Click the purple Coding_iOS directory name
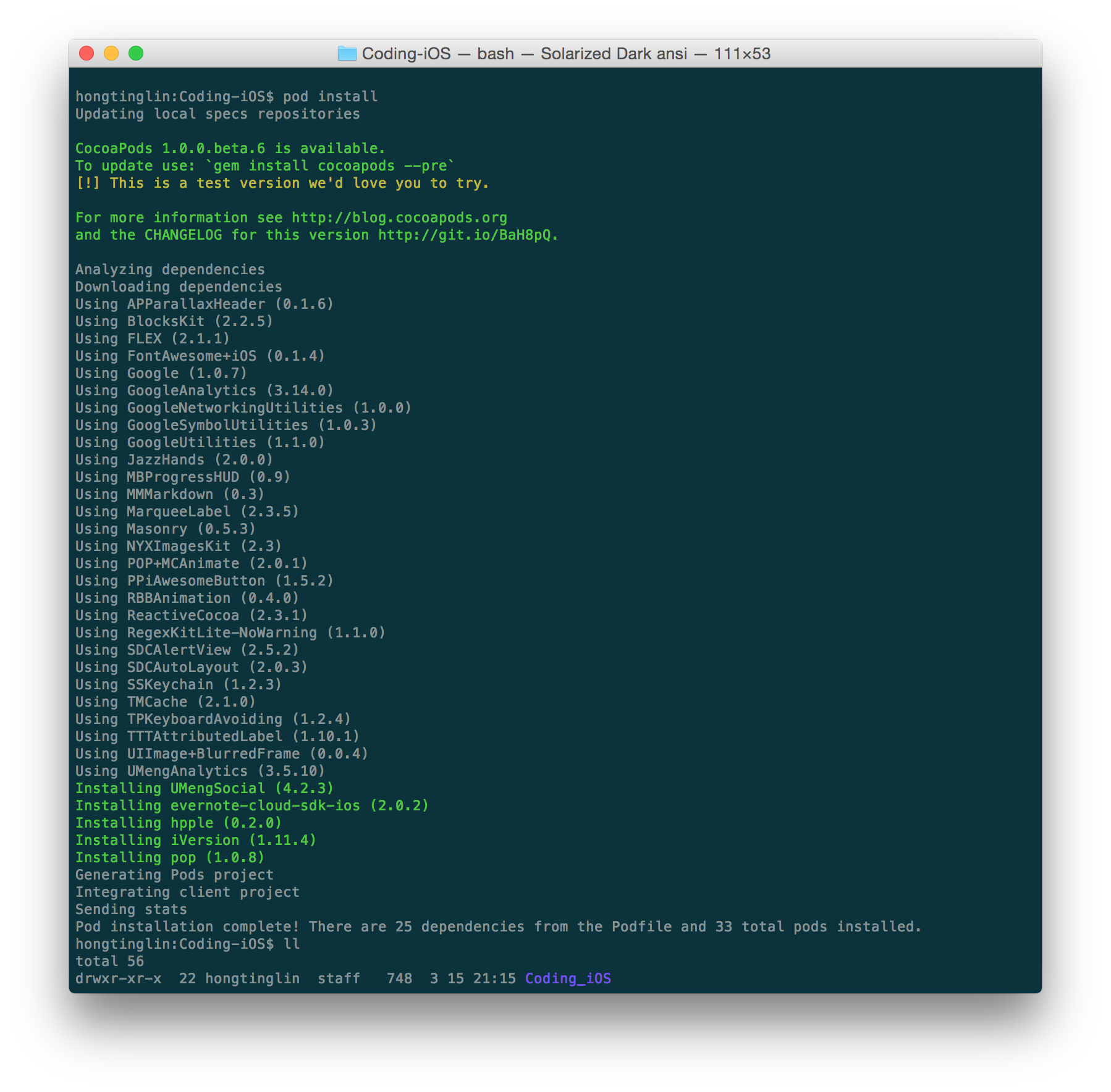1111x1092 pixels. point(568,979)
